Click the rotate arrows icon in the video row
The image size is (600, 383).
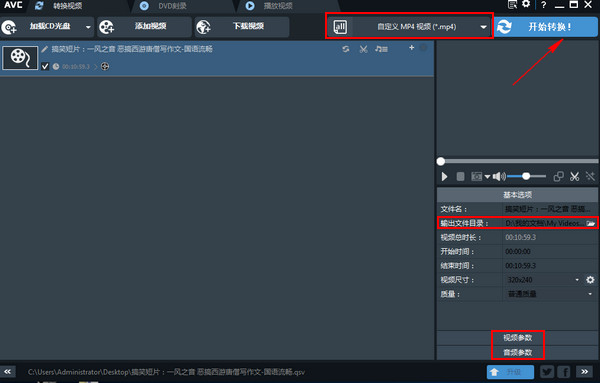(x=346, y=49)
